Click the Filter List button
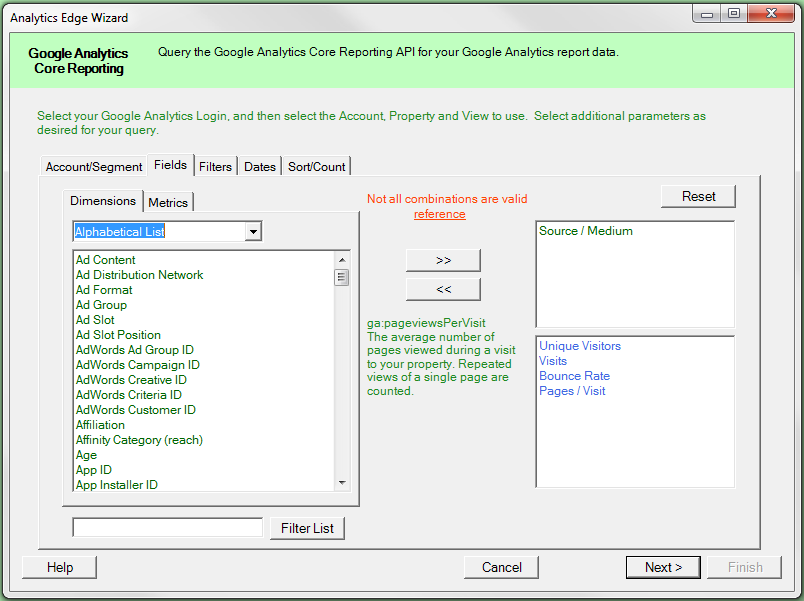This screenshot has height=601, width=804. click(307, 528)
